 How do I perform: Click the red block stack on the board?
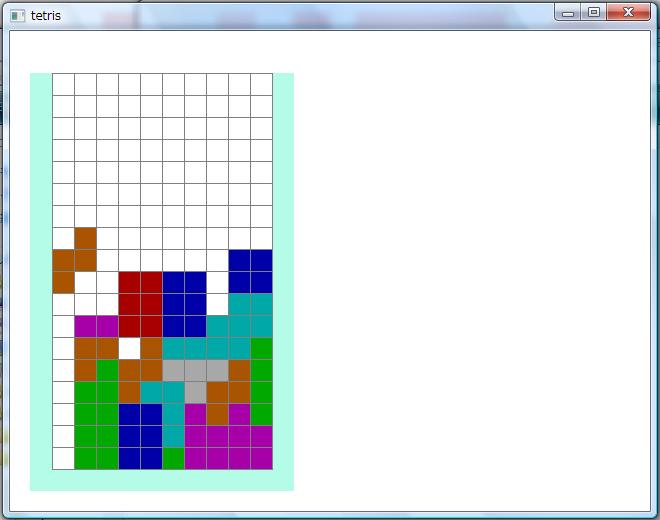pyautogui.click(x=141, y=304)
